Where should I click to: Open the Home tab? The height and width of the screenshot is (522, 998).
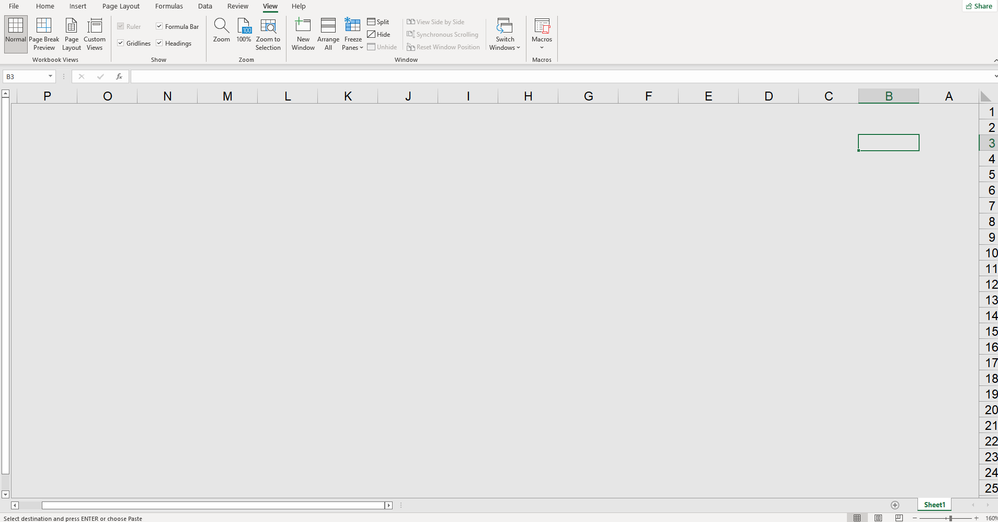[45, 6]
